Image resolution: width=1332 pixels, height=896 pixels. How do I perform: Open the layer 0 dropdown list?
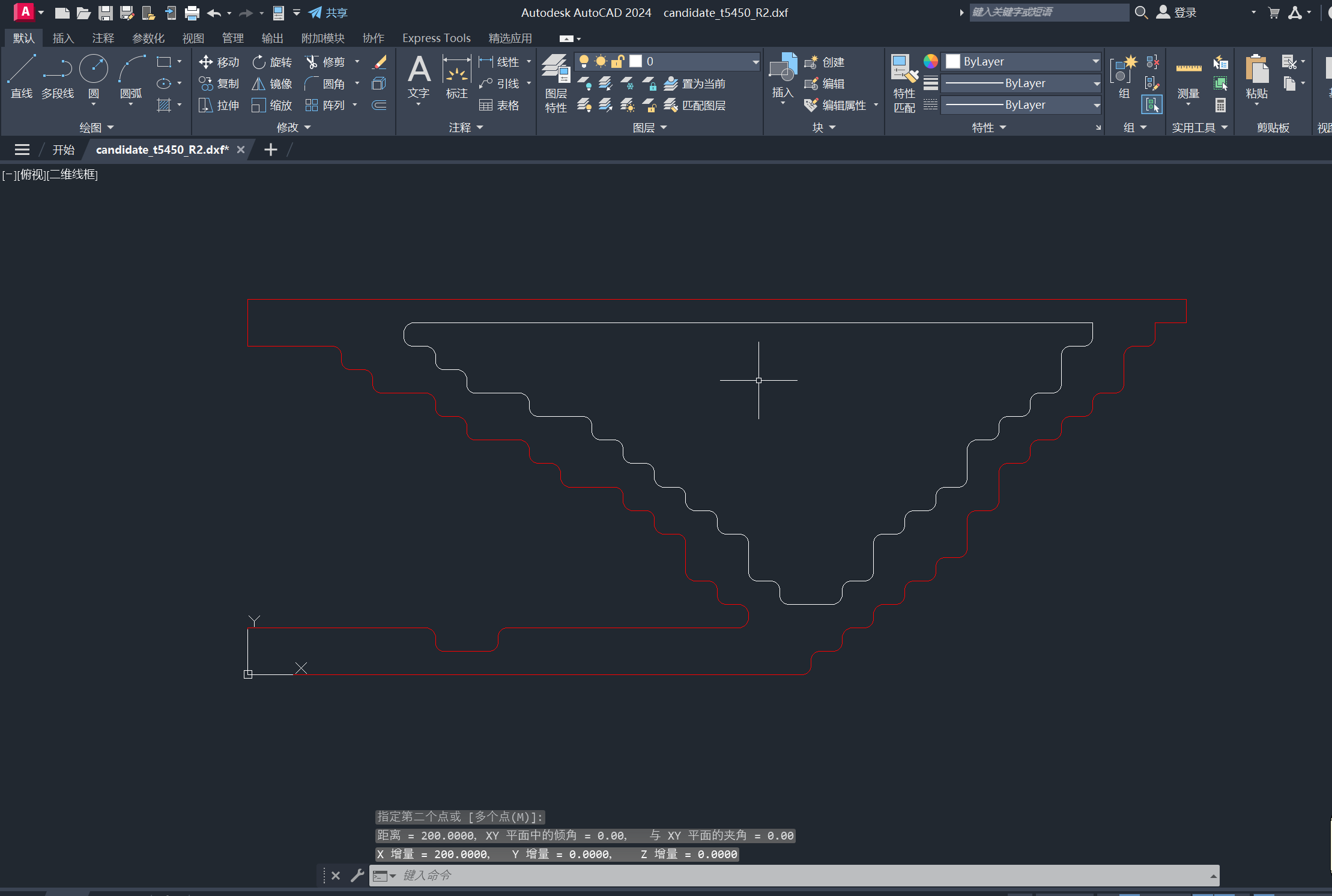click(x=755, y=61)
